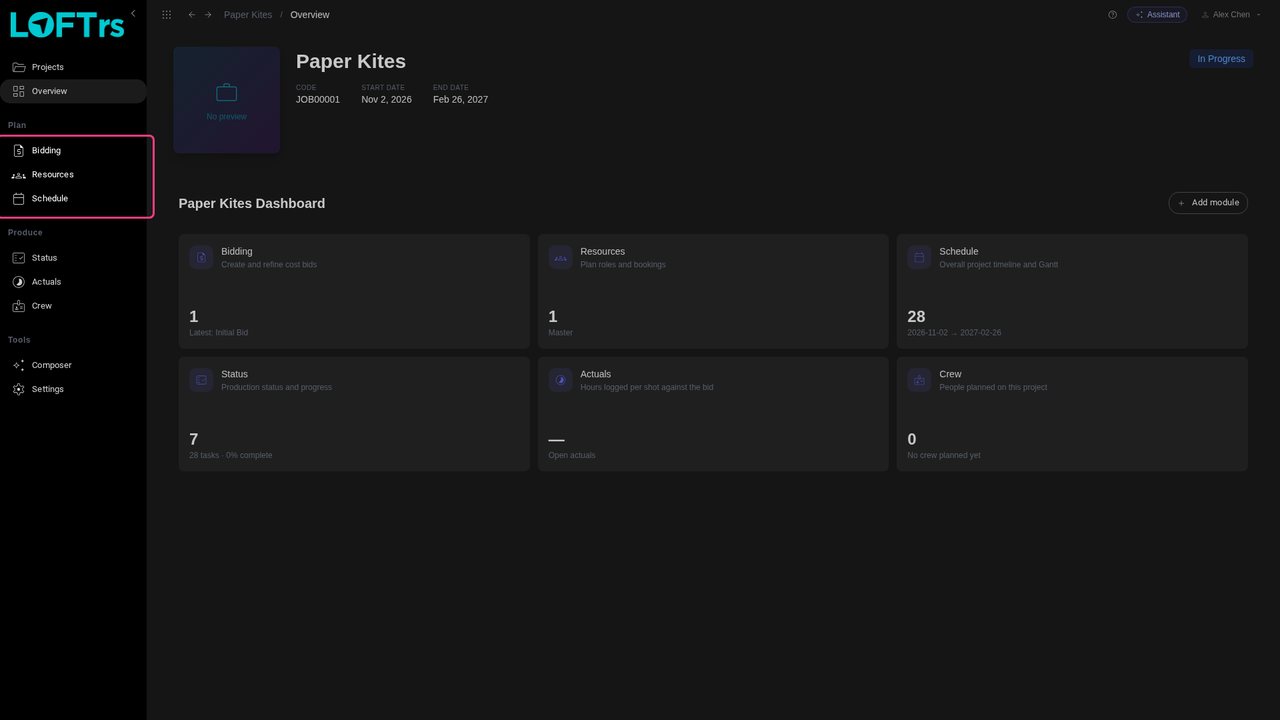Open Status in the sidebar Produce section
1280x720 pixels.
[73, 257]
